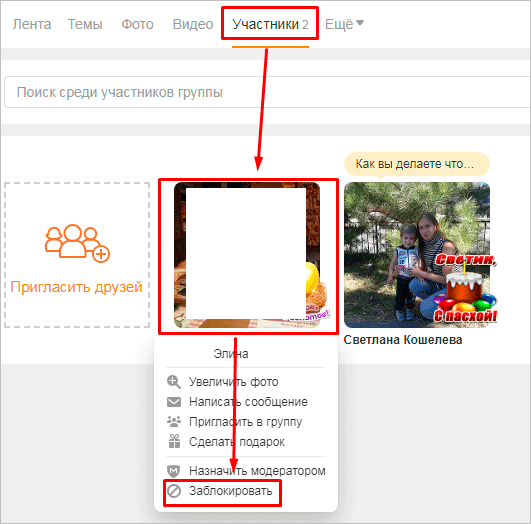Click the Пригласить друзей link

76,287
